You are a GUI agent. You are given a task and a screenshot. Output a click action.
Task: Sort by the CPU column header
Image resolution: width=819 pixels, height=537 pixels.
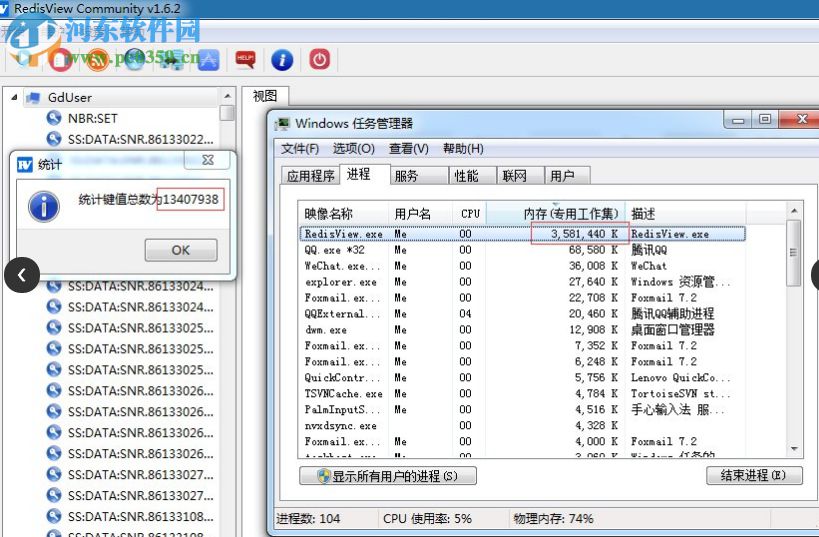tap(469, 214)
